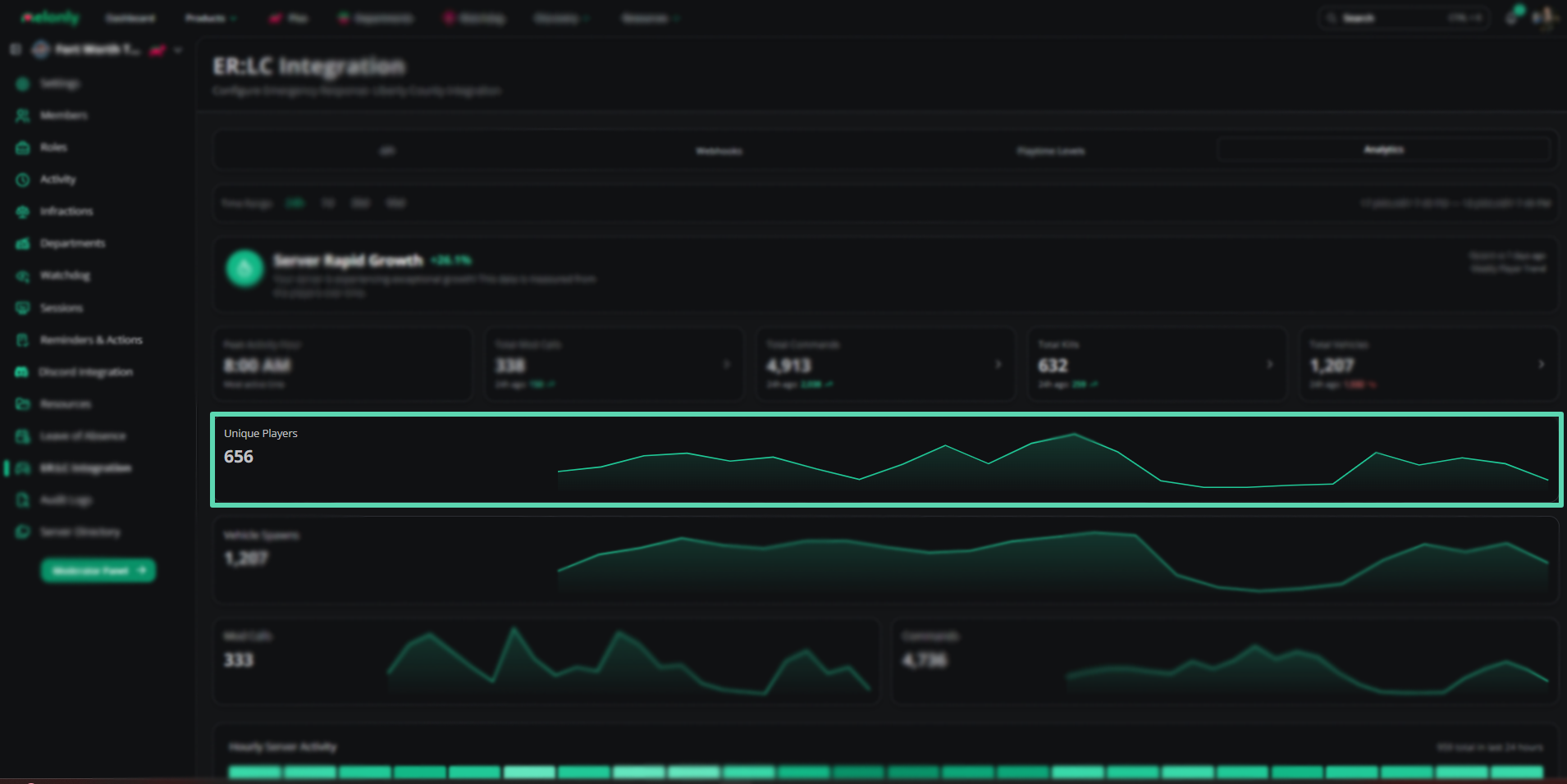Click the Moderator Panel button
The width and height of the screenshot is (1567, 784).
point(98,570)
